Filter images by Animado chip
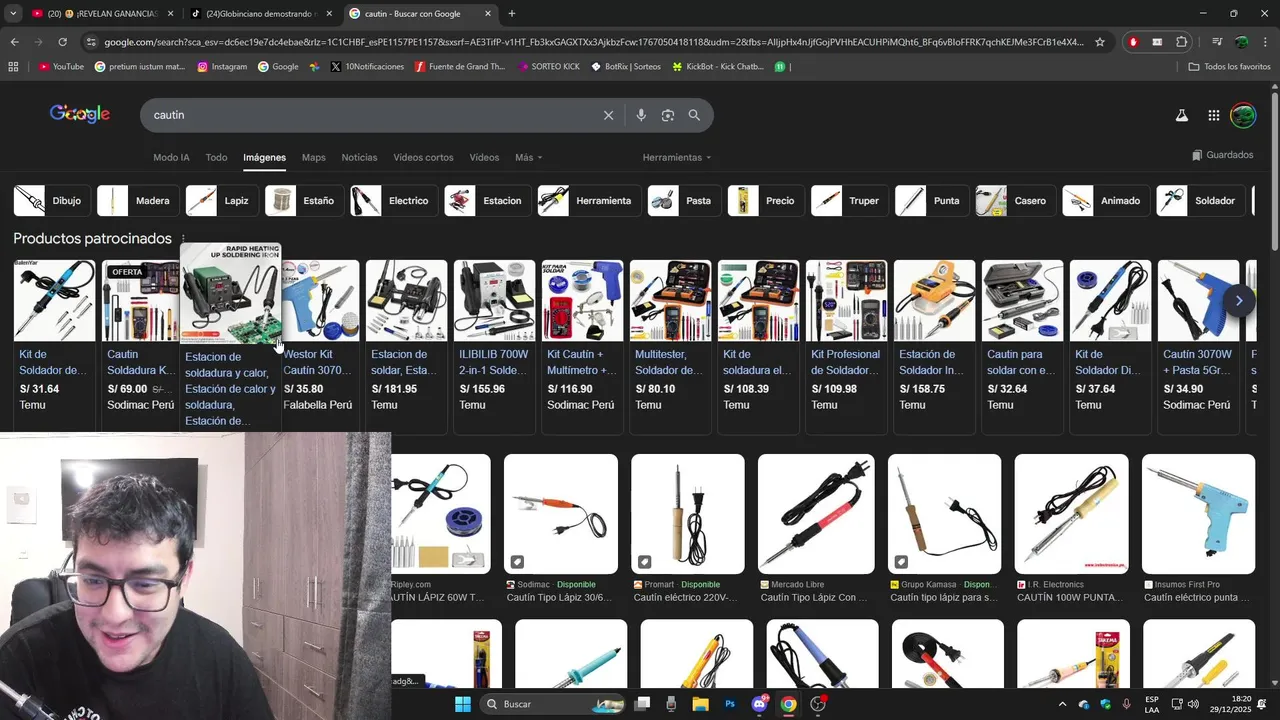 coord(1105,201)
